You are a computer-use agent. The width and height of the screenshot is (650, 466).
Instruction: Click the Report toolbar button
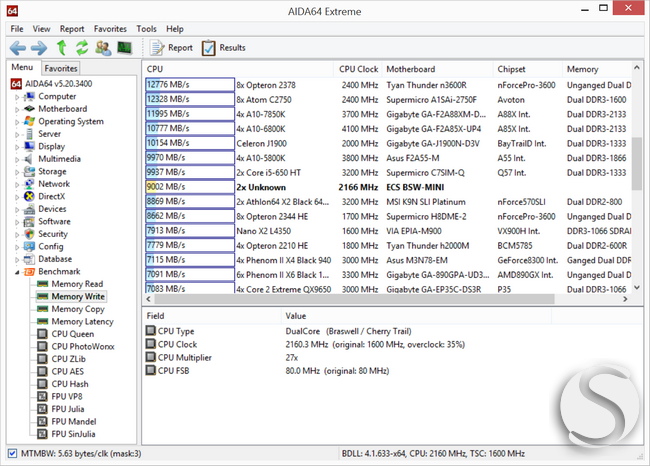pos(171,48)
